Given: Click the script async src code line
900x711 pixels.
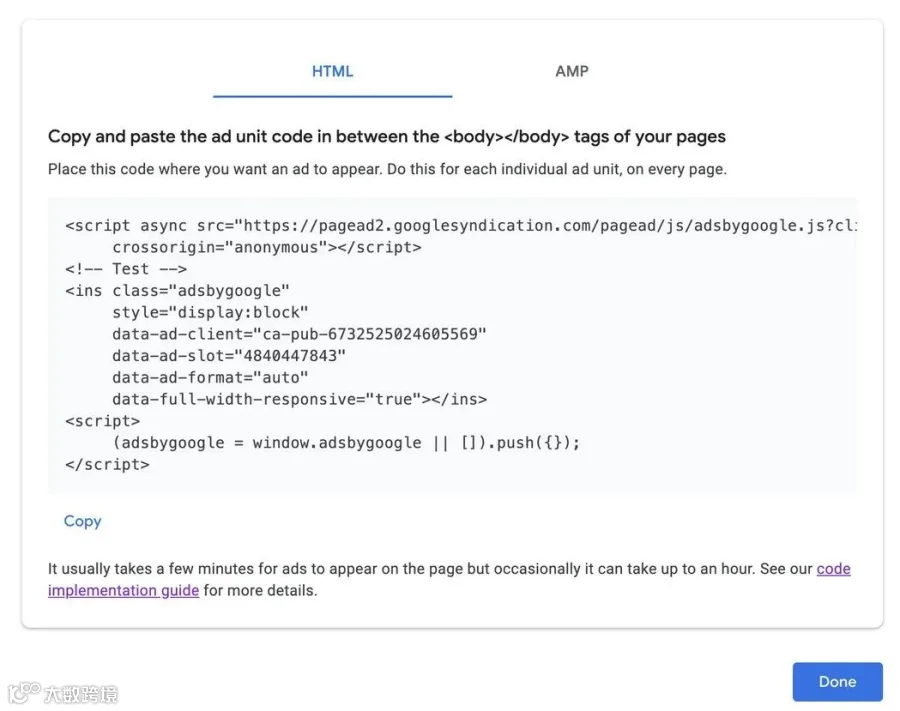Looking at the screenshot, I should (x=461, y=226).
